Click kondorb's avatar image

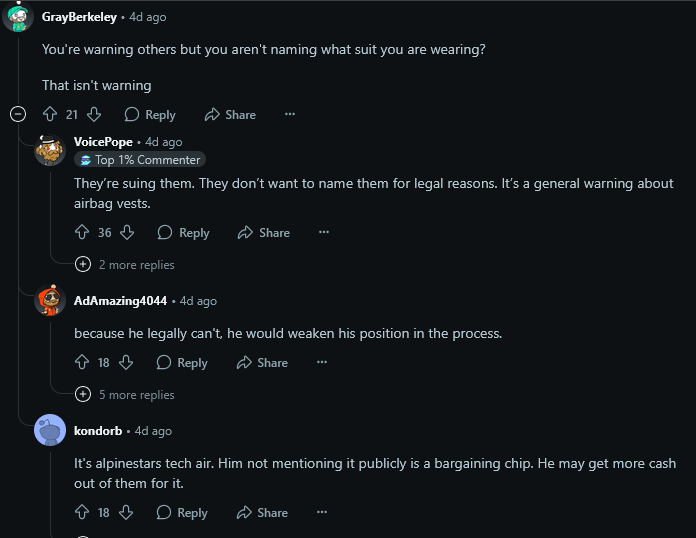point(50,431)
